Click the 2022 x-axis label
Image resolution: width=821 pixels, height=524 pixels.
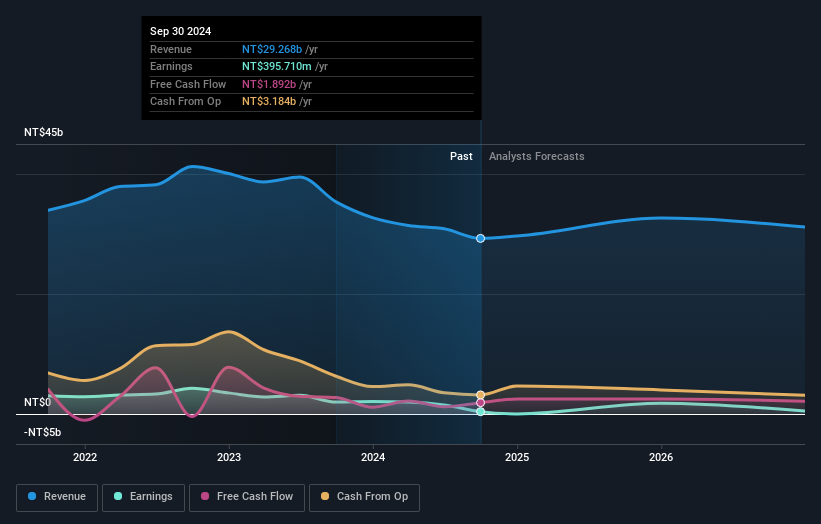(85, 457)
